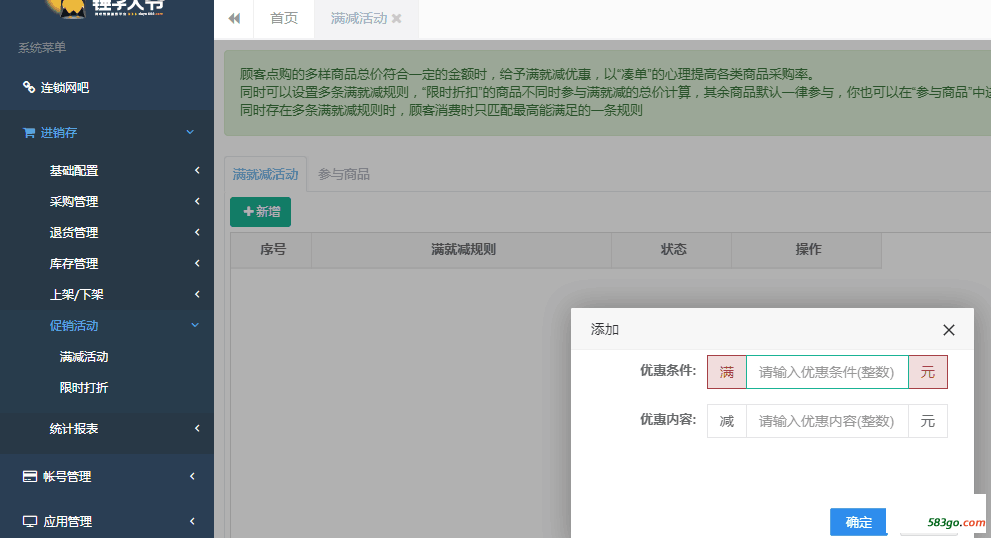Screen dimensions: 991x538
Task: Close the 添加 dialog with X
Action: (x=948, y=330)
